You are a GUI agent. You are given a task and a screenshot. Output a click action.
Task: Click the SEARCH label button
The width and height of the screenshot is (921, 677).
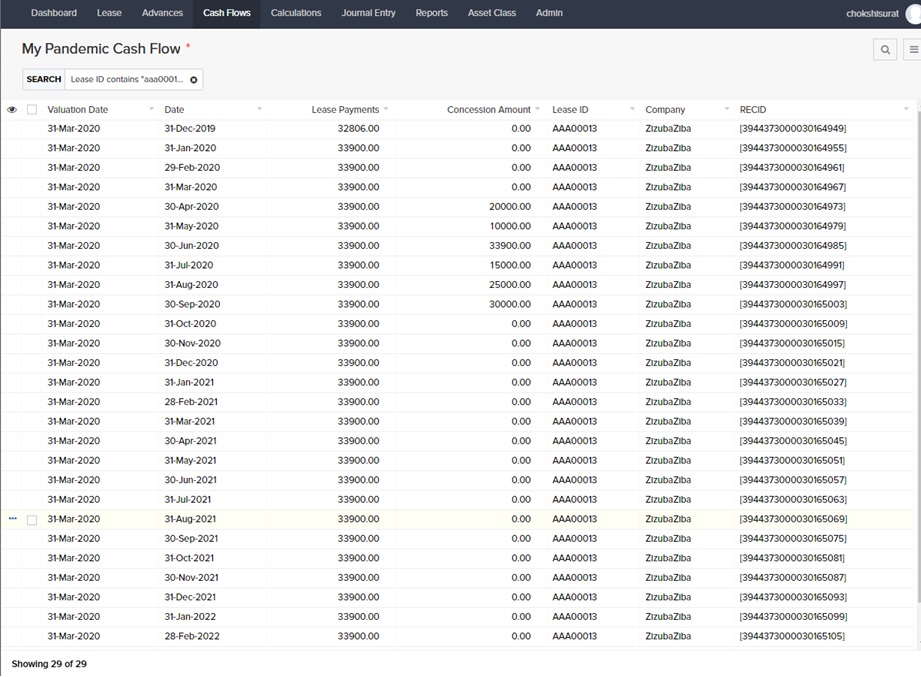[44, 80]
